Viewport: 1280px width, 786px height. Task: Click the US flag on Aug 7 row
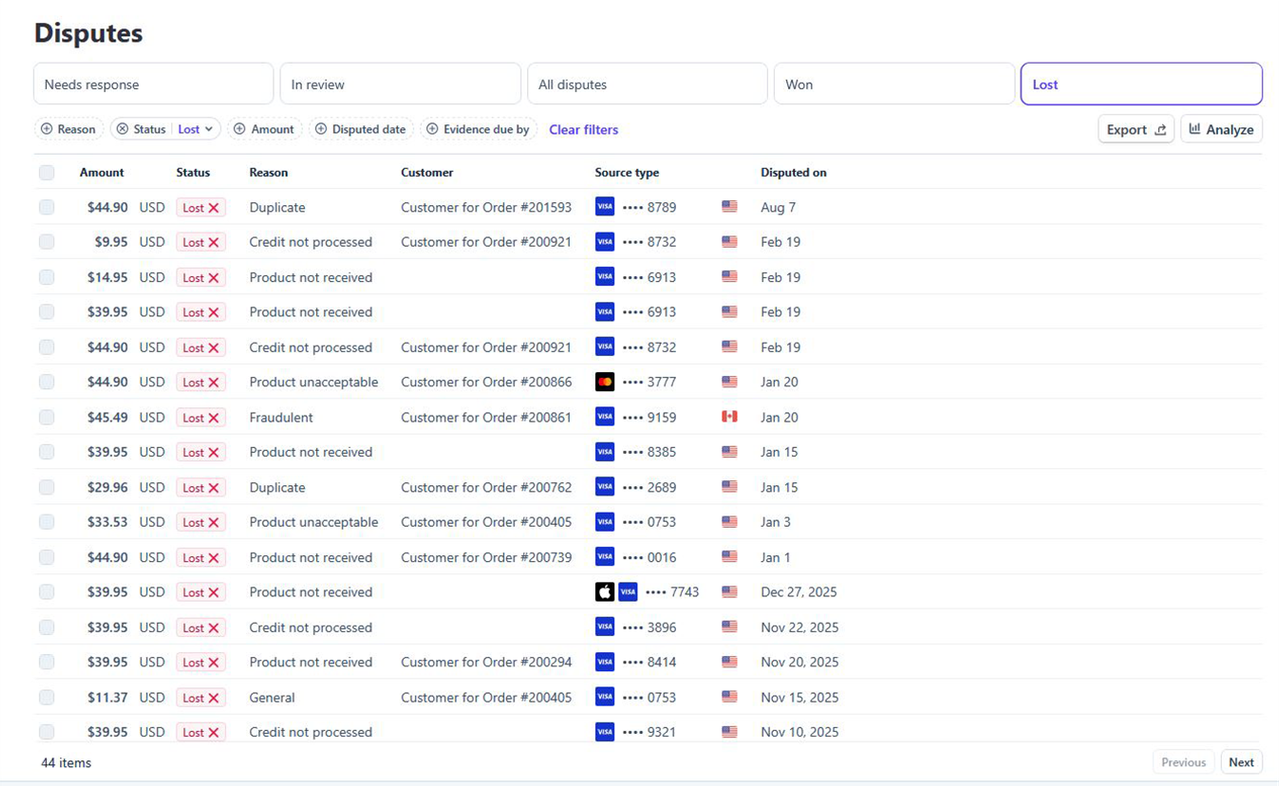click(x=729, y=207)
